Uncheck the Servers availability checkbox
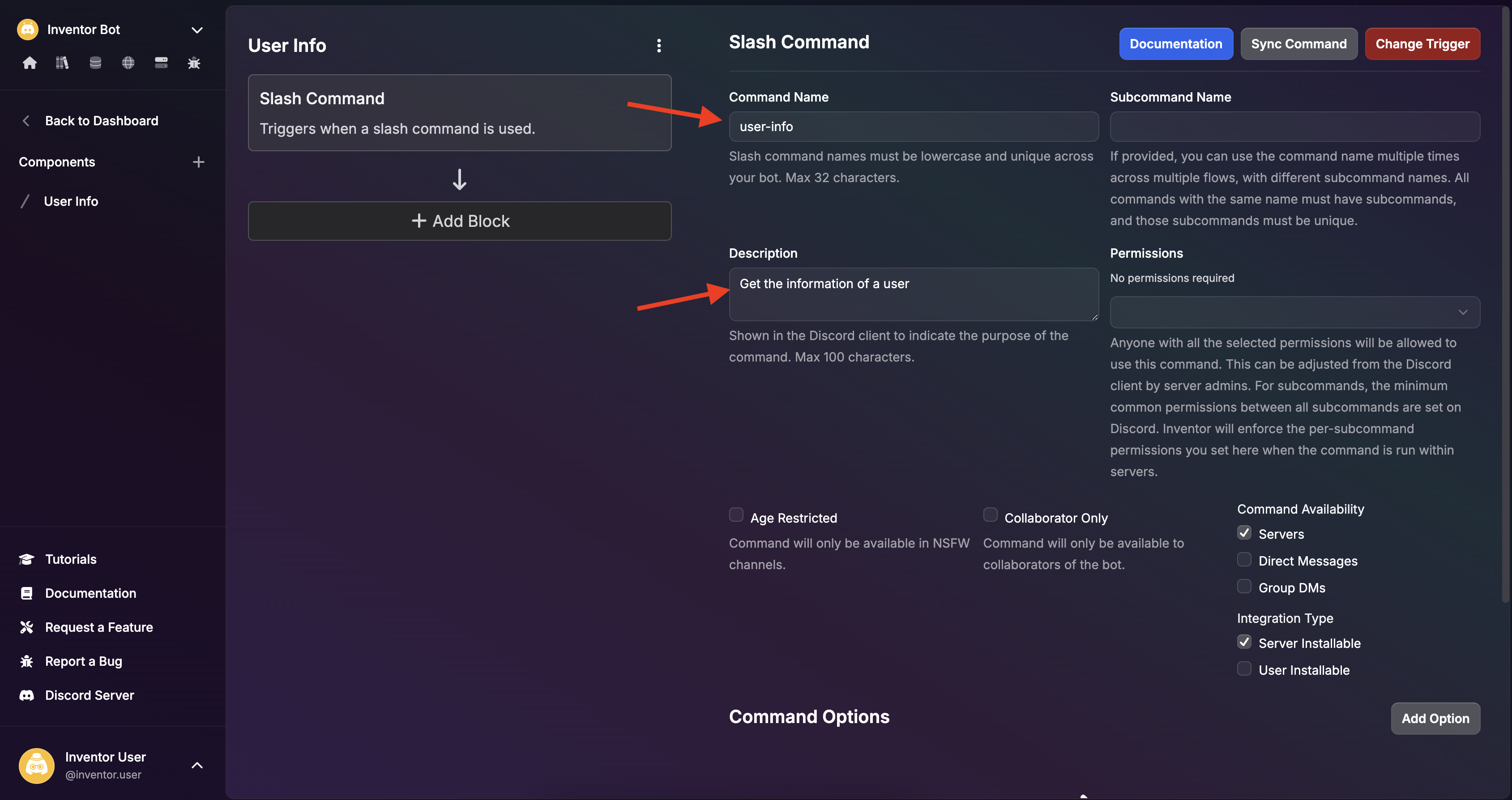1512x800 pixels. 1244,533
